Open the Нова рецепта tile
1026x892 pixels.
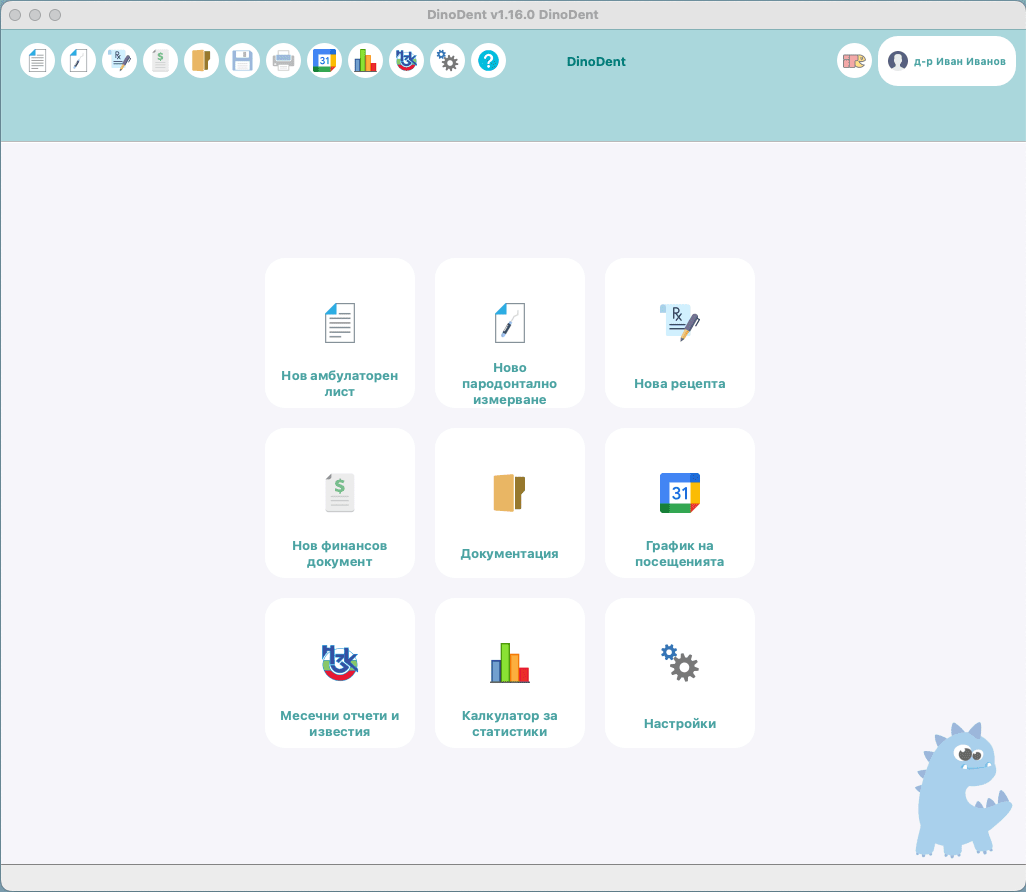679,332
